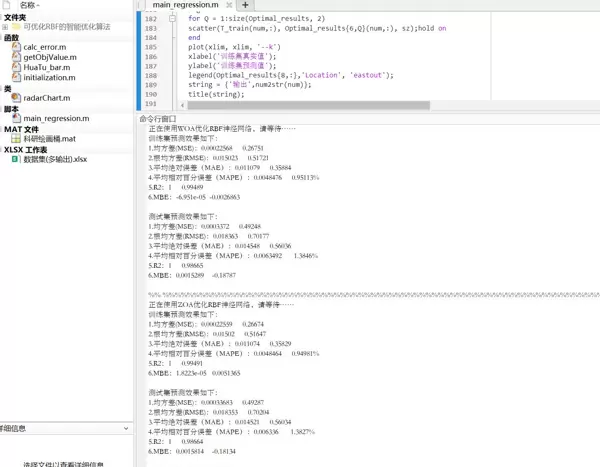Click the calc_error.m file icon
Viewport: 600px width, 467px height.
(x=16, y=47)
